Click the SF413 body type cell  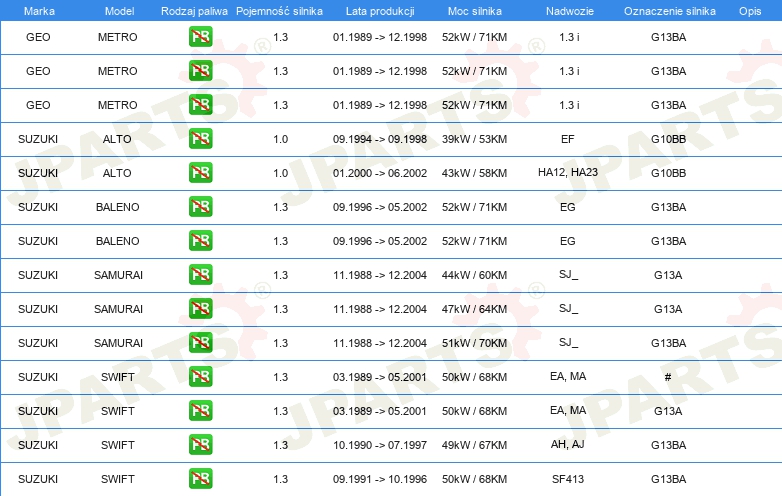tap(567, 479)
